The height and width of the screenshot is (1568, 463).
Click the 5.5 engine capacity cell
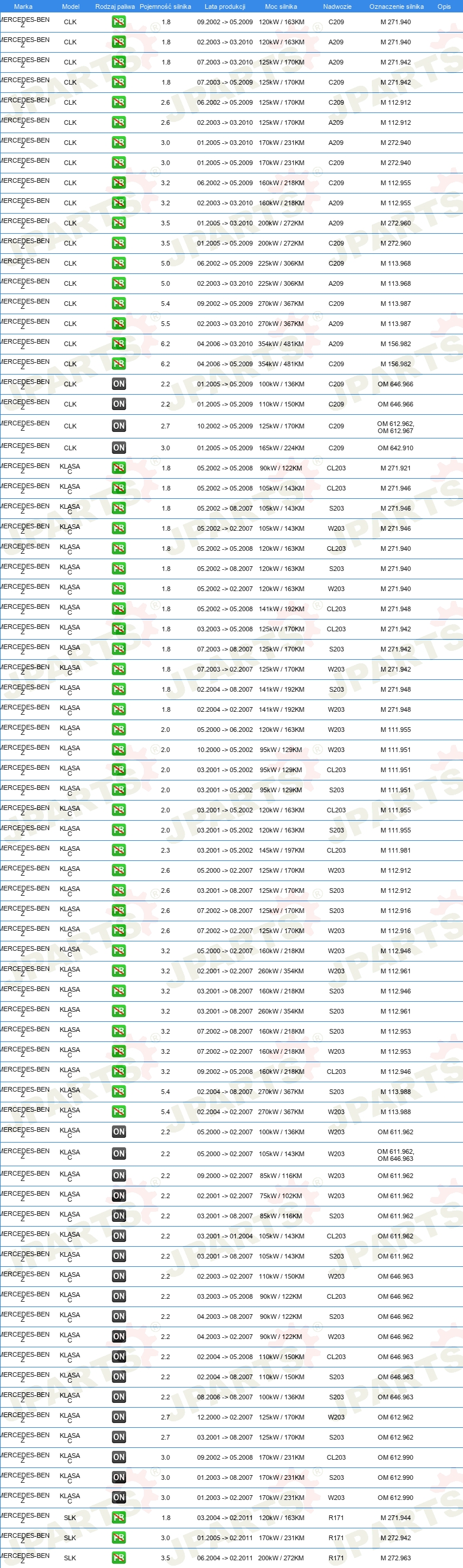166,324
